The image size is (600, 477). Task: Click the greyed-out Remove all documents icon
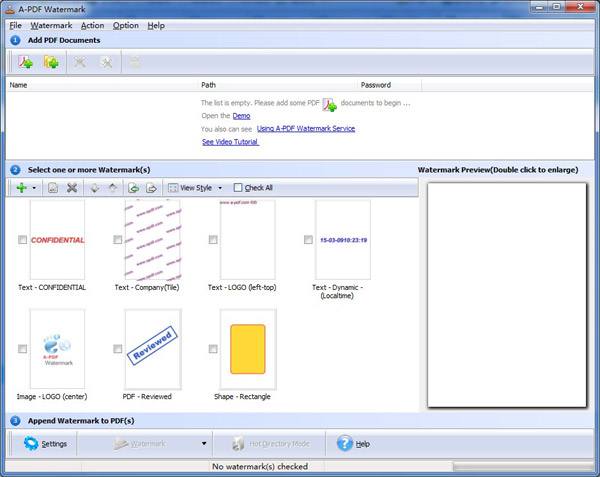tap(106, 62)
